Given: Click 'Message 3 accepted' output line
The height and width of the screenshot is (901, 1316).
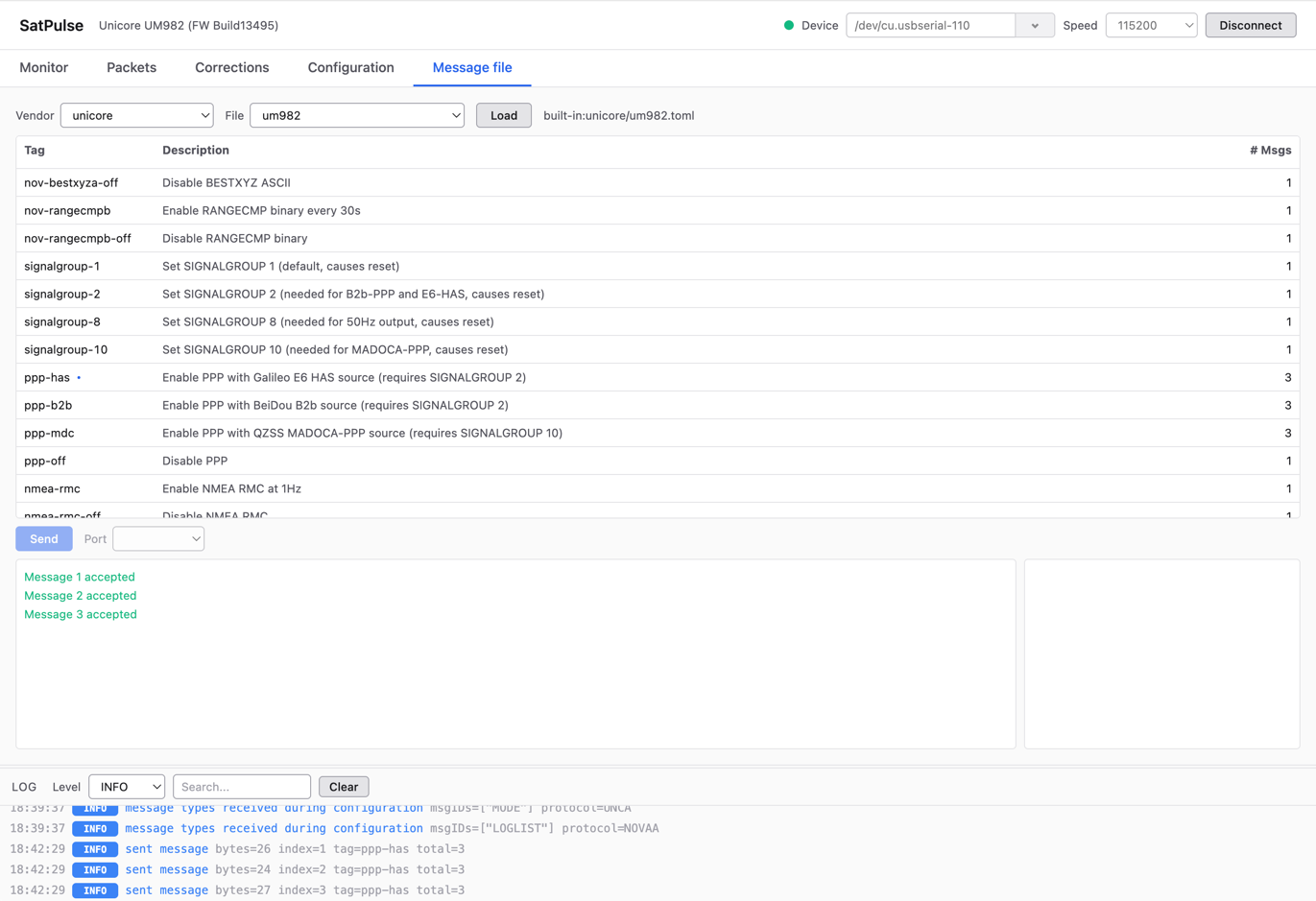Looking at the screenshot, I should coord(81,614).
